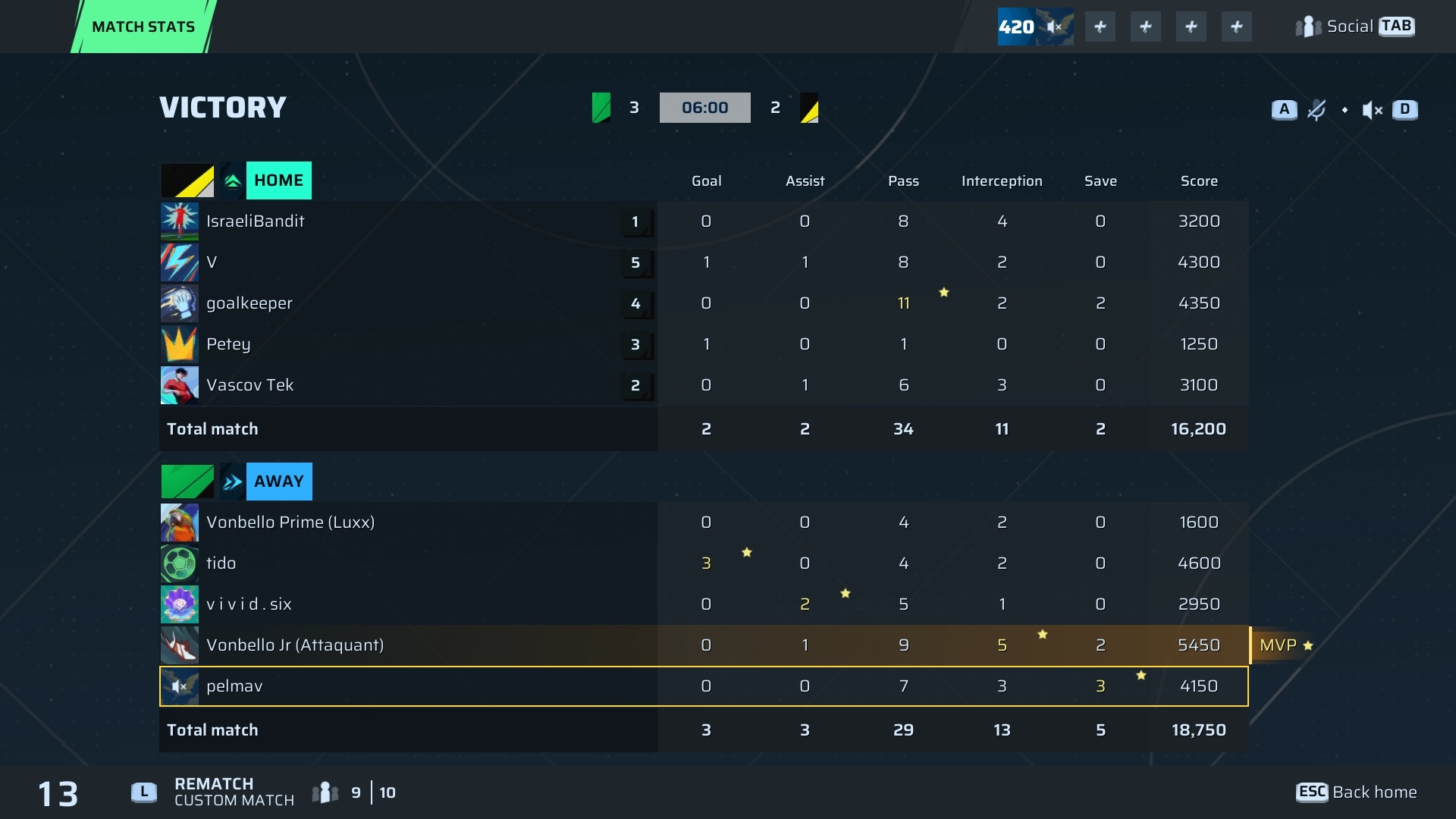Open Vascov Tek's avatar

coord(180,385)
